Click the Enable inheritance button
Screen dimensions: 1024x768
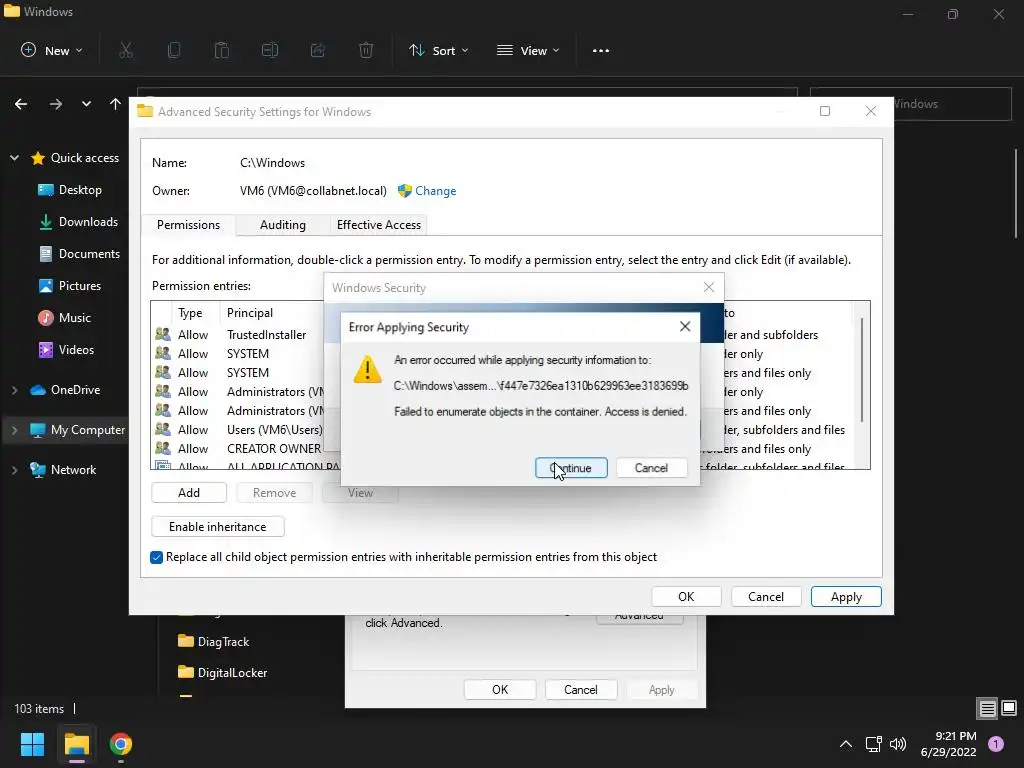[x=217, y=526]
